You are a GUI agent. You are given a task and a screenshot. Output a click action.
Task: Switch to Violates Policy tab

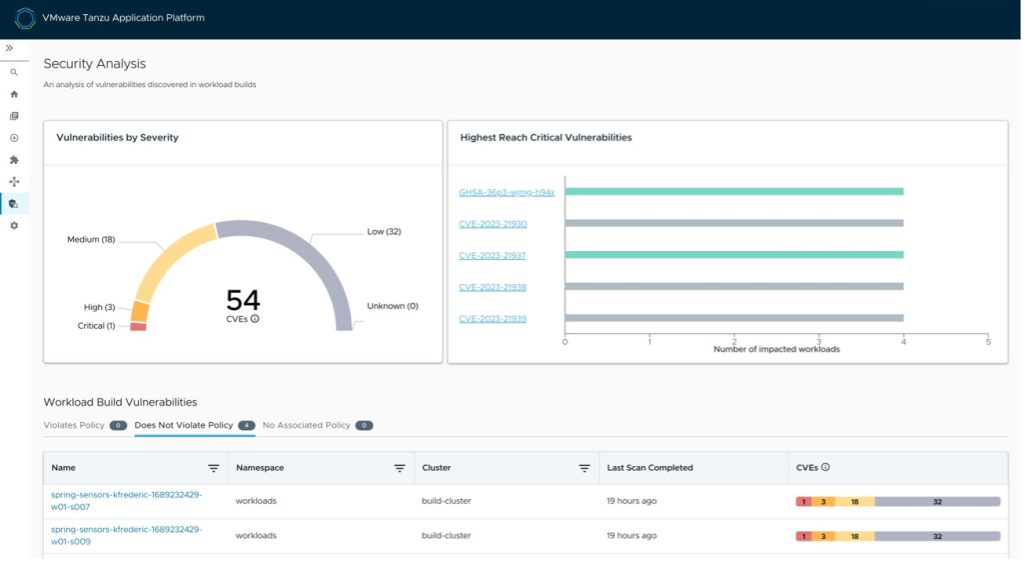pos(75,425)
